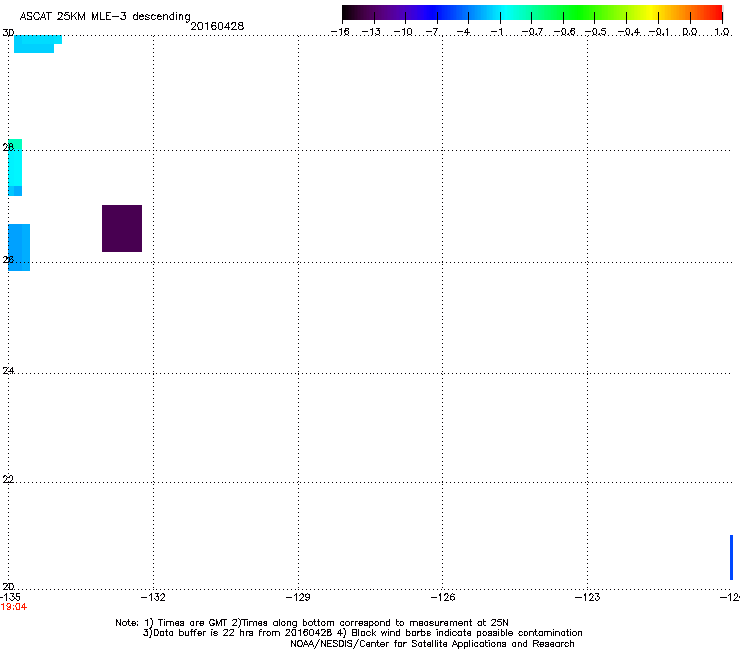Image resolution: width=740 pixels, height=650 pixels.
Task: Click the longitude label -132
Action: [153, 597]
